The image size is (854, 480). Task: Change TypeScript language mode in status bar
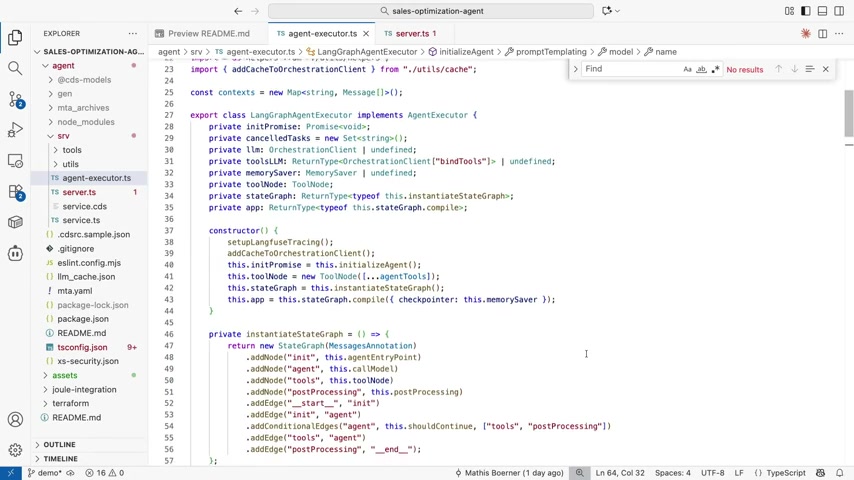tap(785, 473)
